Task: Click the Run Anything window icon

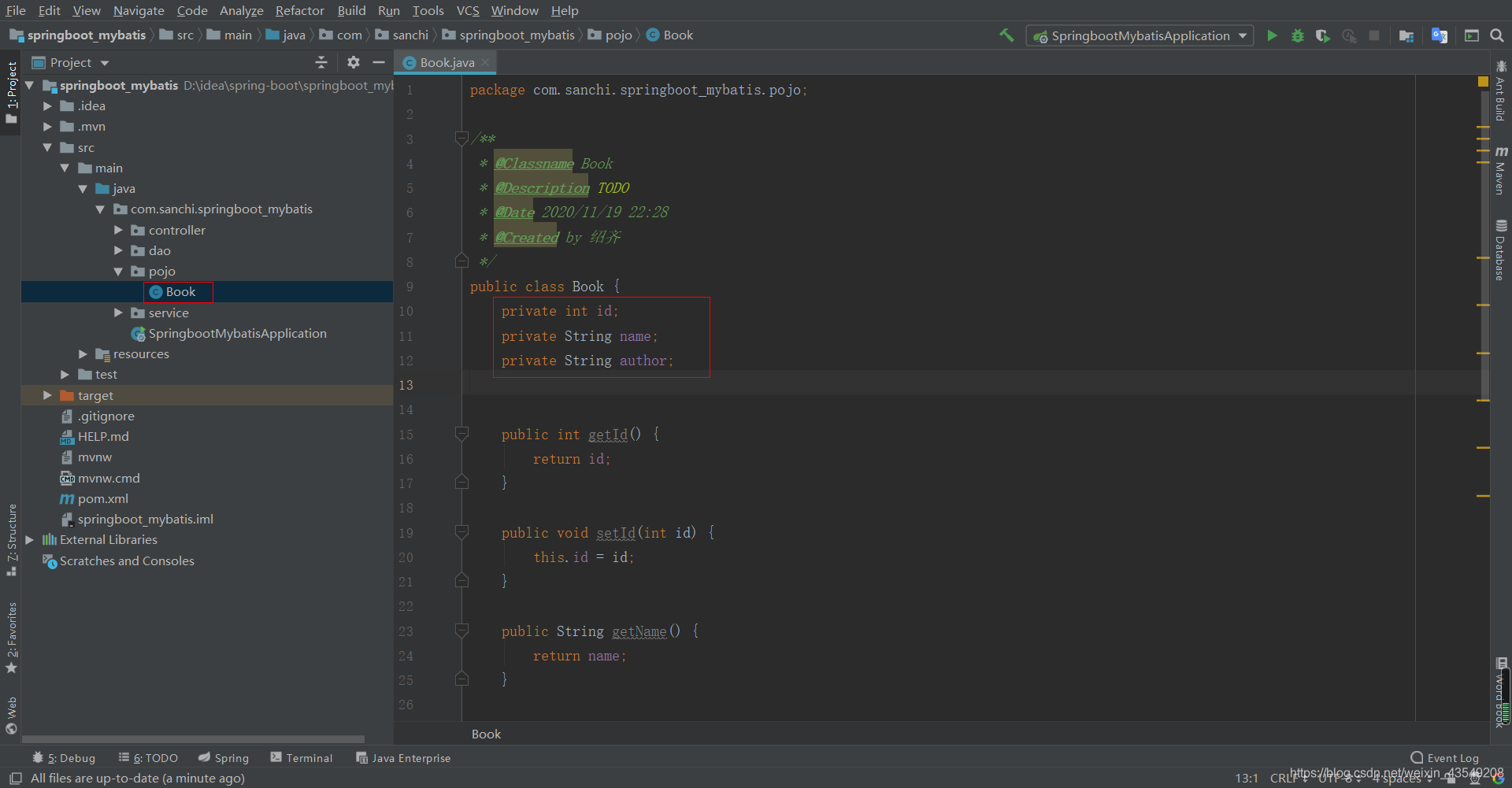Action: click(1472, 35)
